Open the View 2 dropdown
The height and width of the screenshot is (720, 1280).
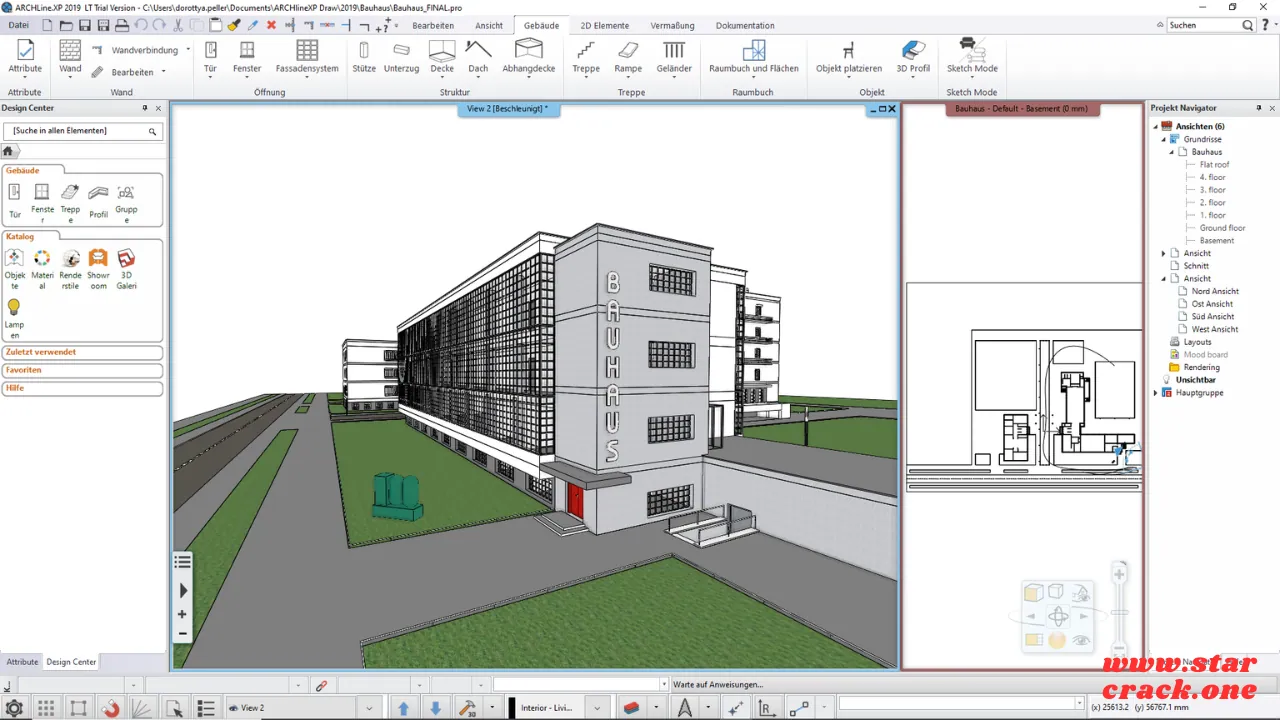click(369, 708)
